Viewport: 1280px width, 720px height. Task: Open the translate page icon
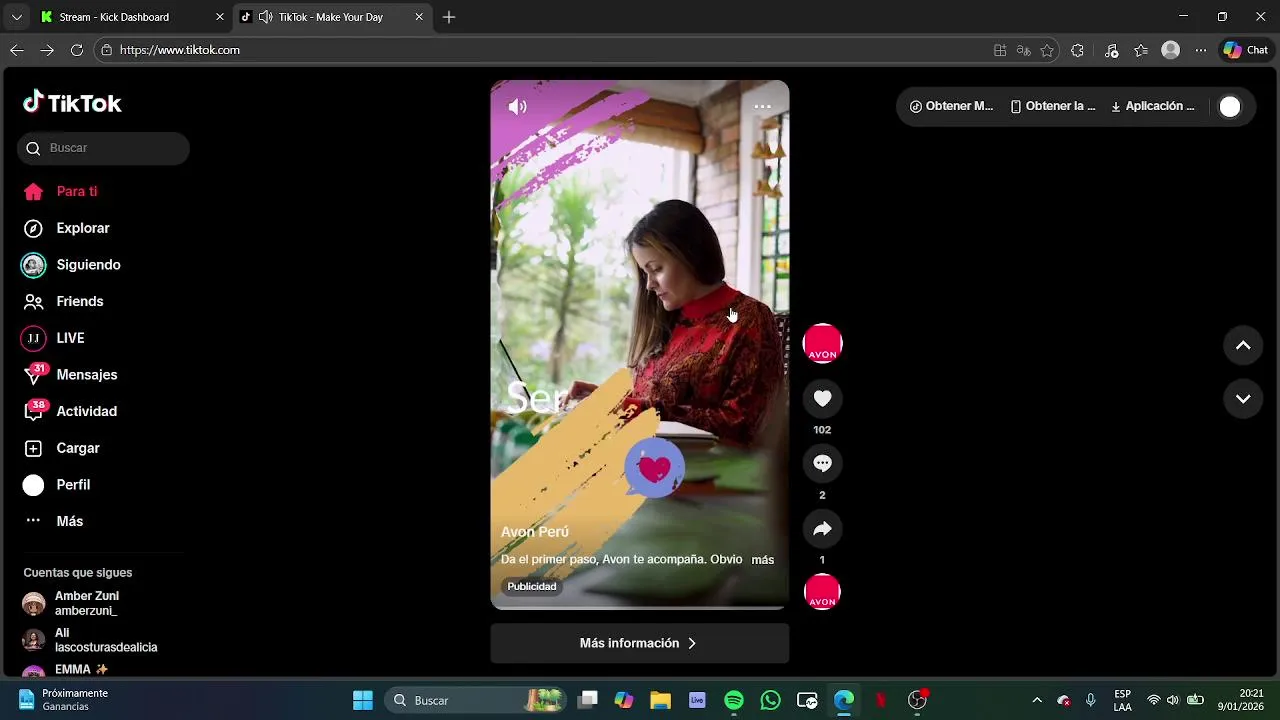(1023, 50)
